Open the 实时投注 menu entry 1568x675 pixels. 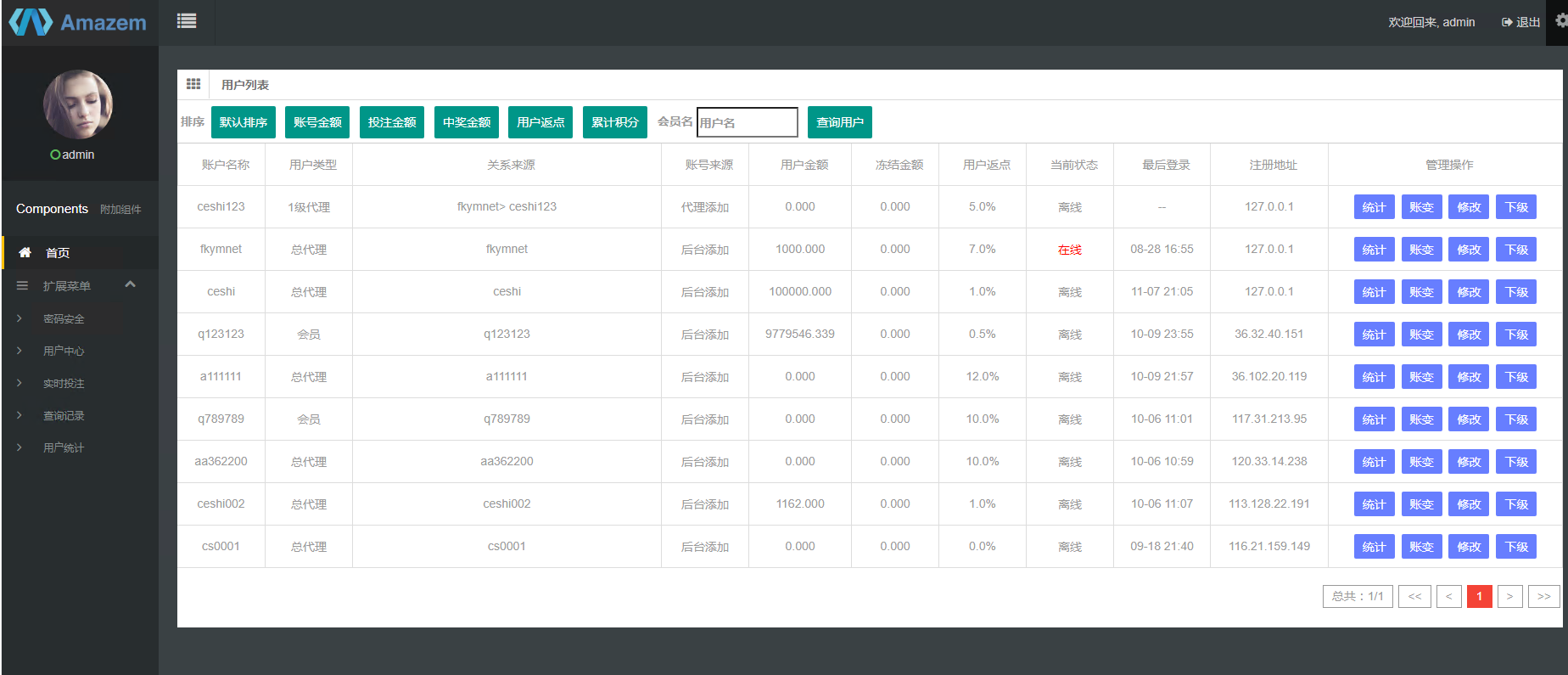pos(64,384)
